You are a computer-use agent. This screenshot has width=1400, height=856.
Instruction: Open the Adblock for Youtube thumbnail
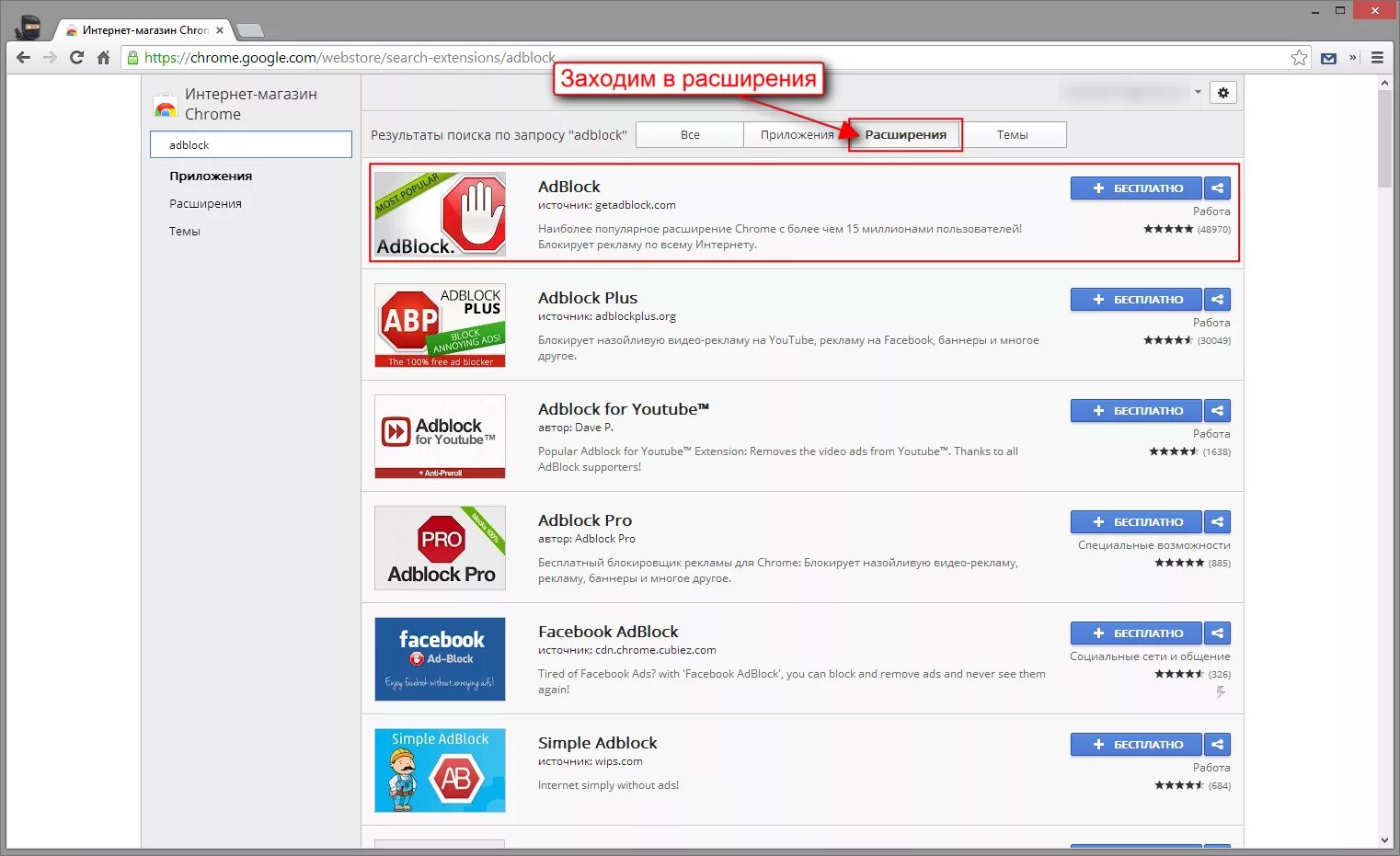440,437
